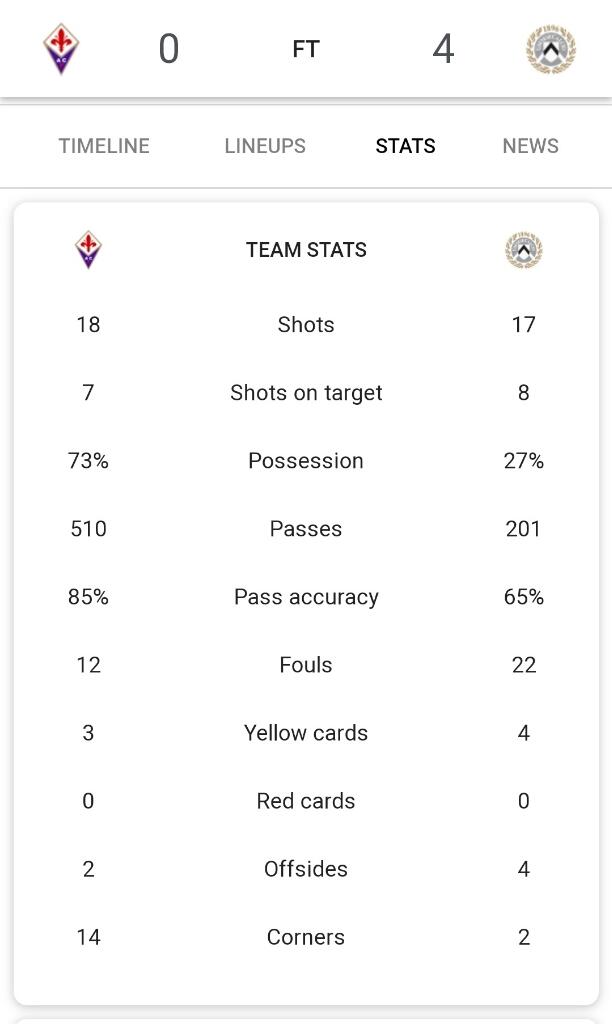Tap the Team Stats heading
612x1024 pixels.
306,250
